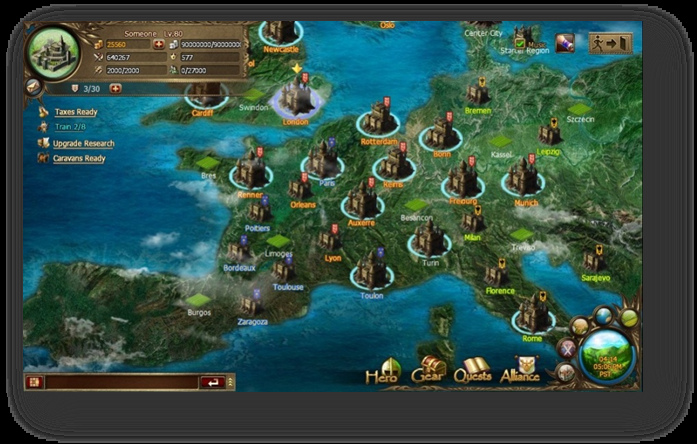Select the Cardiff castle

click(205, 95)
